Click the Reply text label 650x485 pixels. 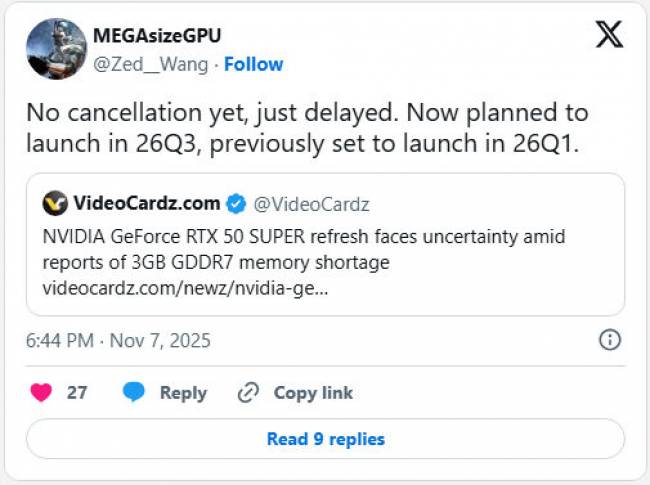(x=183, y=393)
